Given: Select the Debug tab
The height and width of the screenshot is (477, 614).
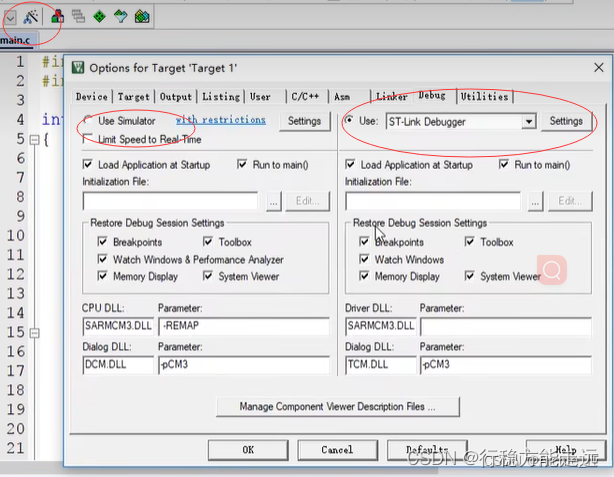Looking at the screenshot, I should coord(432,96).
